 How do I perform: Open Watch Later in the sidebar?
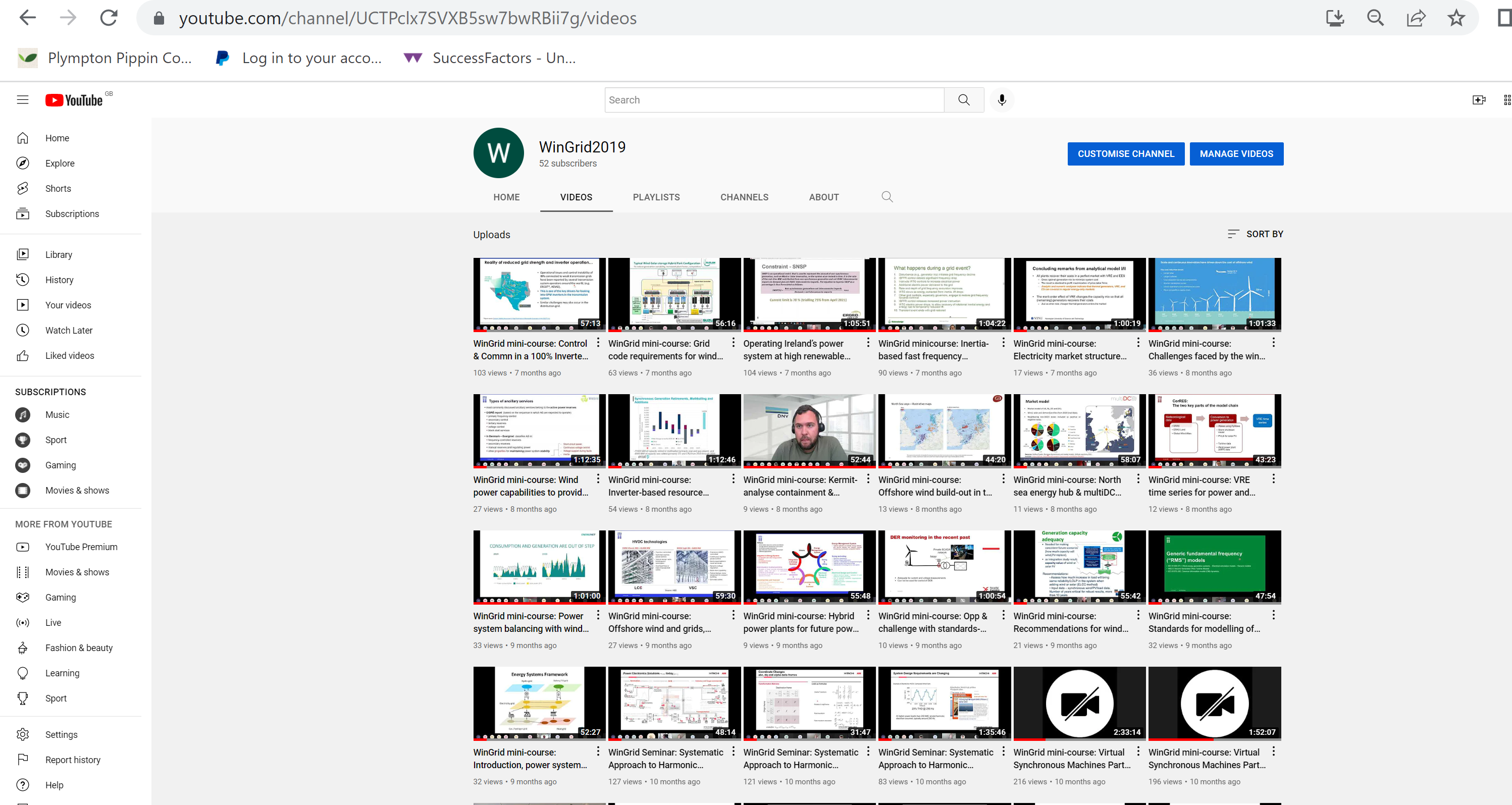coord(69,331)
